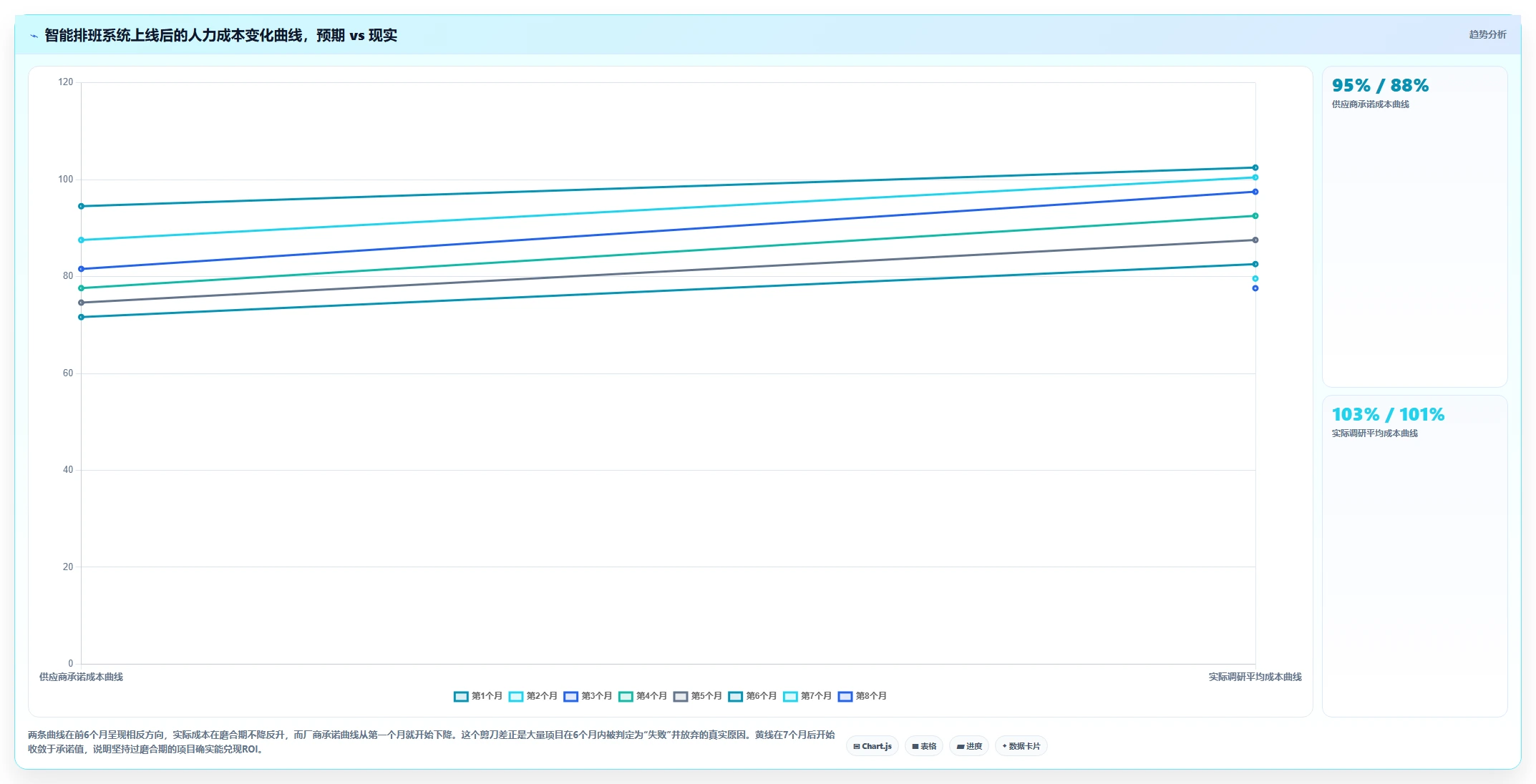Open the 103% / 101% stat card

pyautogui.click(x=1414, y=556)
